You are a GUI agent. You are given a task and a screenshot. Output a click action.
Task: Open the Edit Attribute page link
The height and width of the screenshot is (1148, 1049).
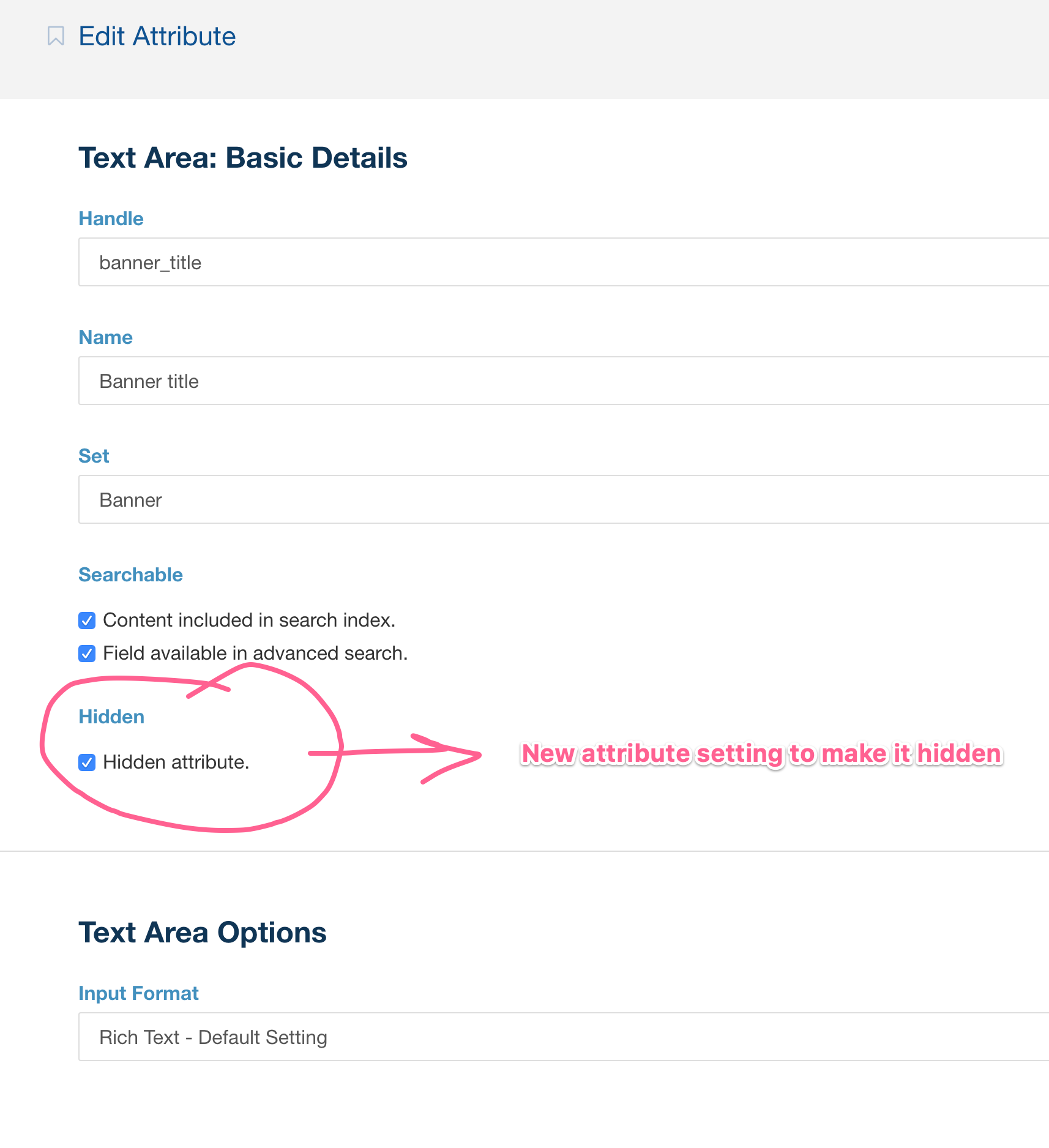(157, 36)
